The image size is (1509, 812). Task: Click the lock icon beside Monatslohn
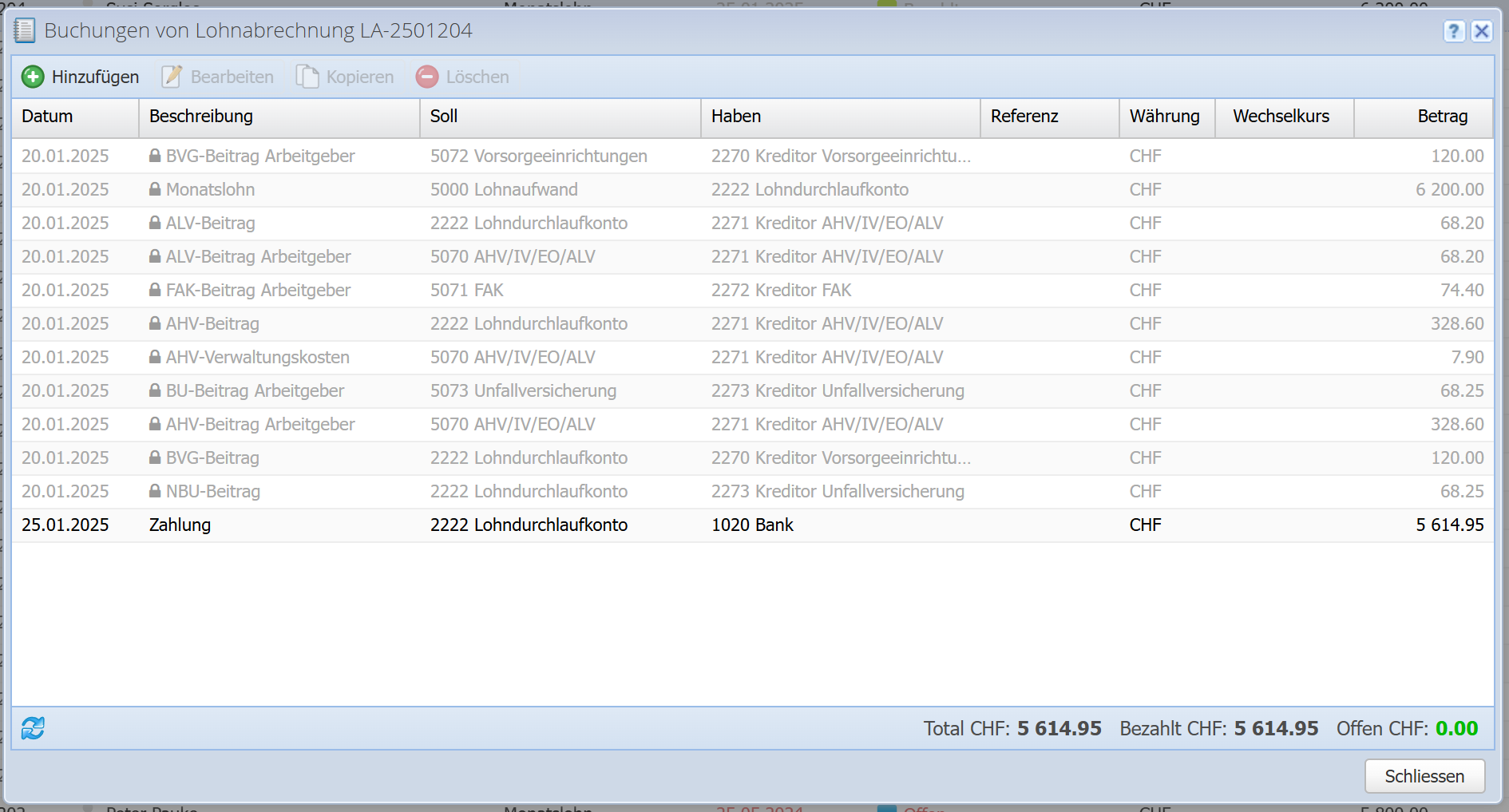coord(155,189)
